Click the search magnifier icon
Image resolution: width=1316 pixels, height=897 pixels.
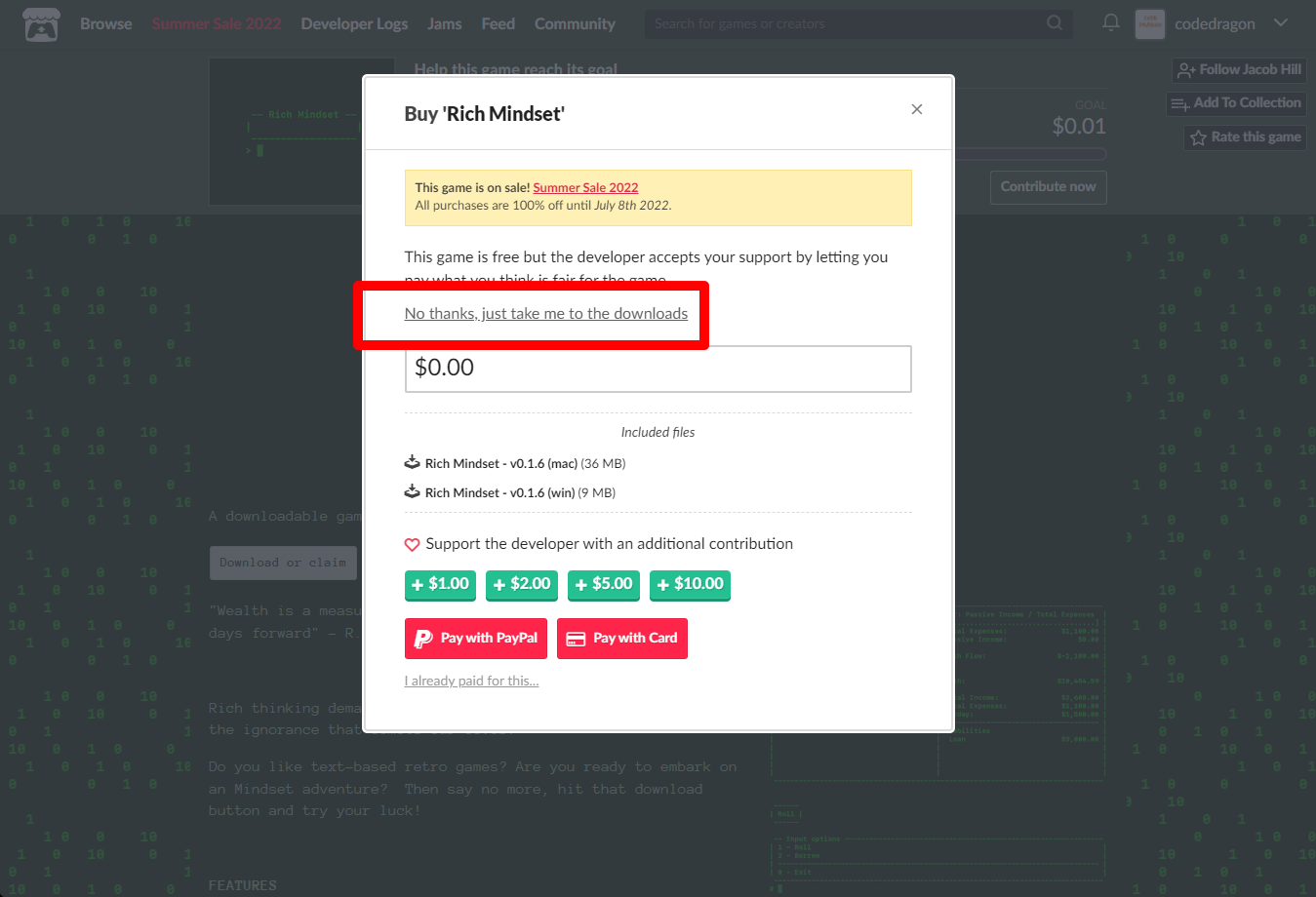[1055, 22]
